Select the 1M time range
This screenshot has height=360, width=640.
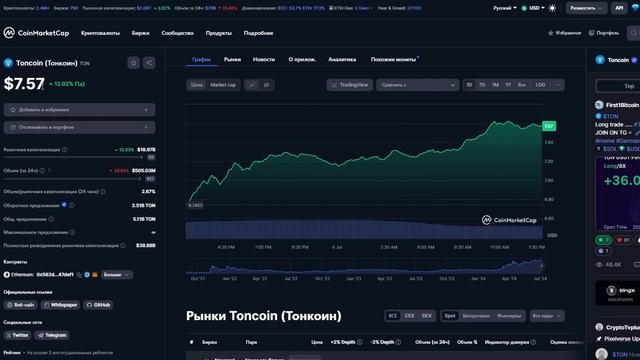point(495,85)
